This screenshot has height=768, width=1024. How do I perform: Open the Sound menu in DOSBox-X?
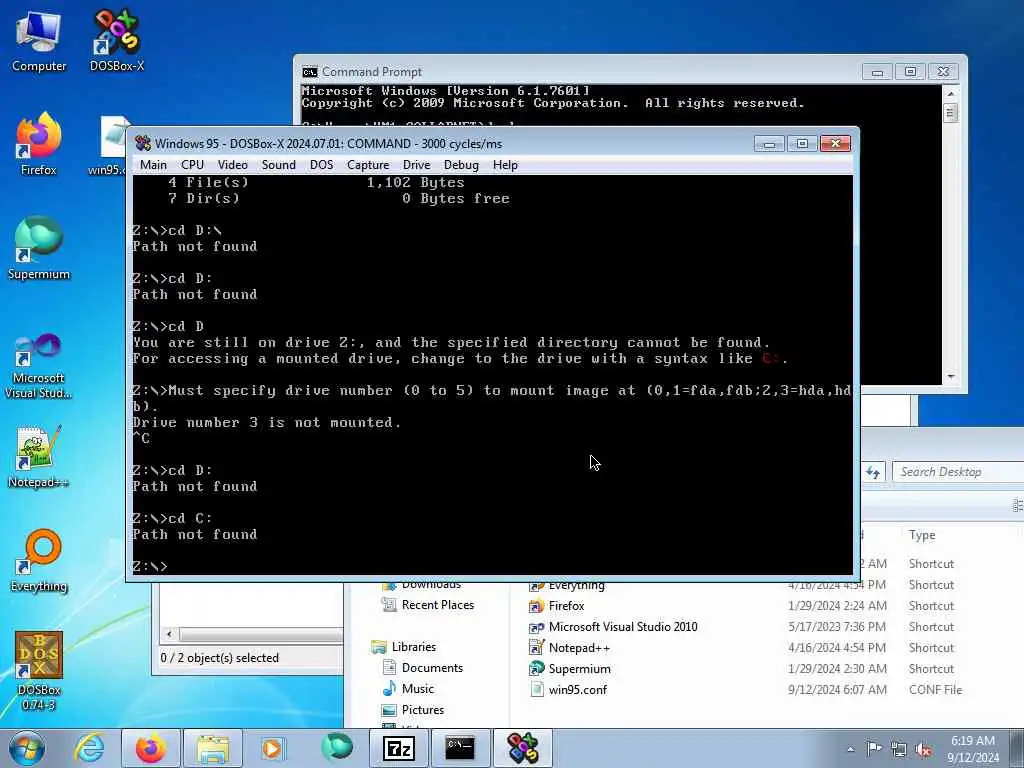[x=278, y=165]
